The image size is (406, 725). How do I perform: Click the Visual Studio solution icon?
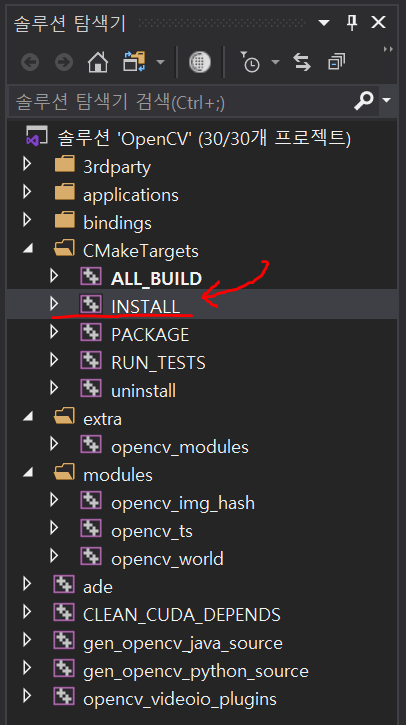pos(35,137)
